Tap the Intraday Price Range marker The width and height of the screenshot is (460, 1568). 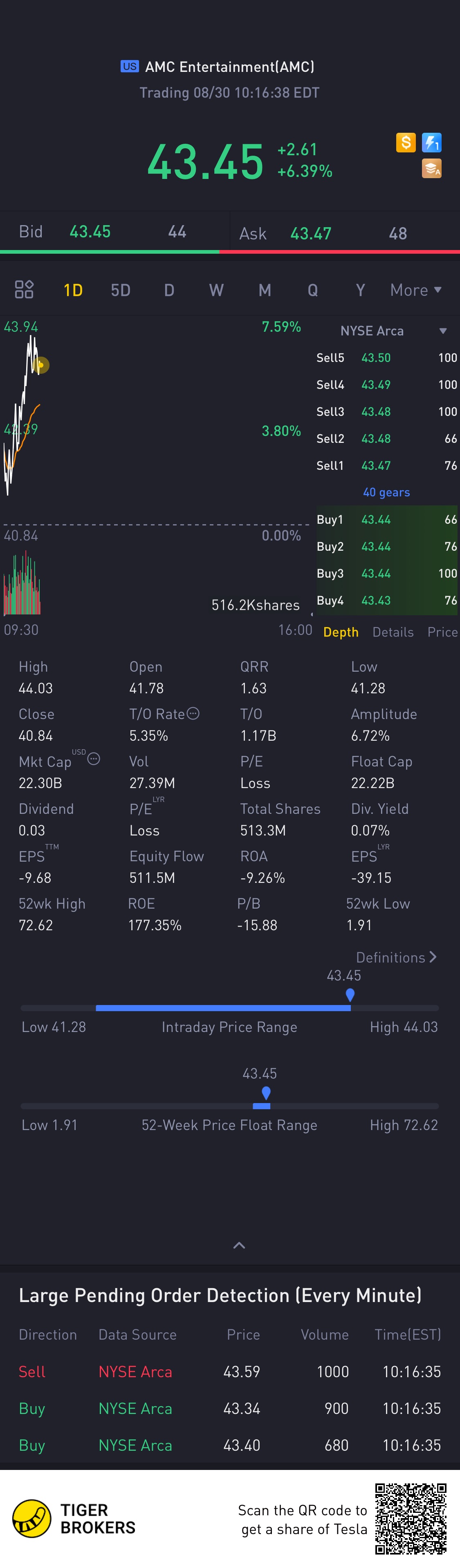coord(350,995)
